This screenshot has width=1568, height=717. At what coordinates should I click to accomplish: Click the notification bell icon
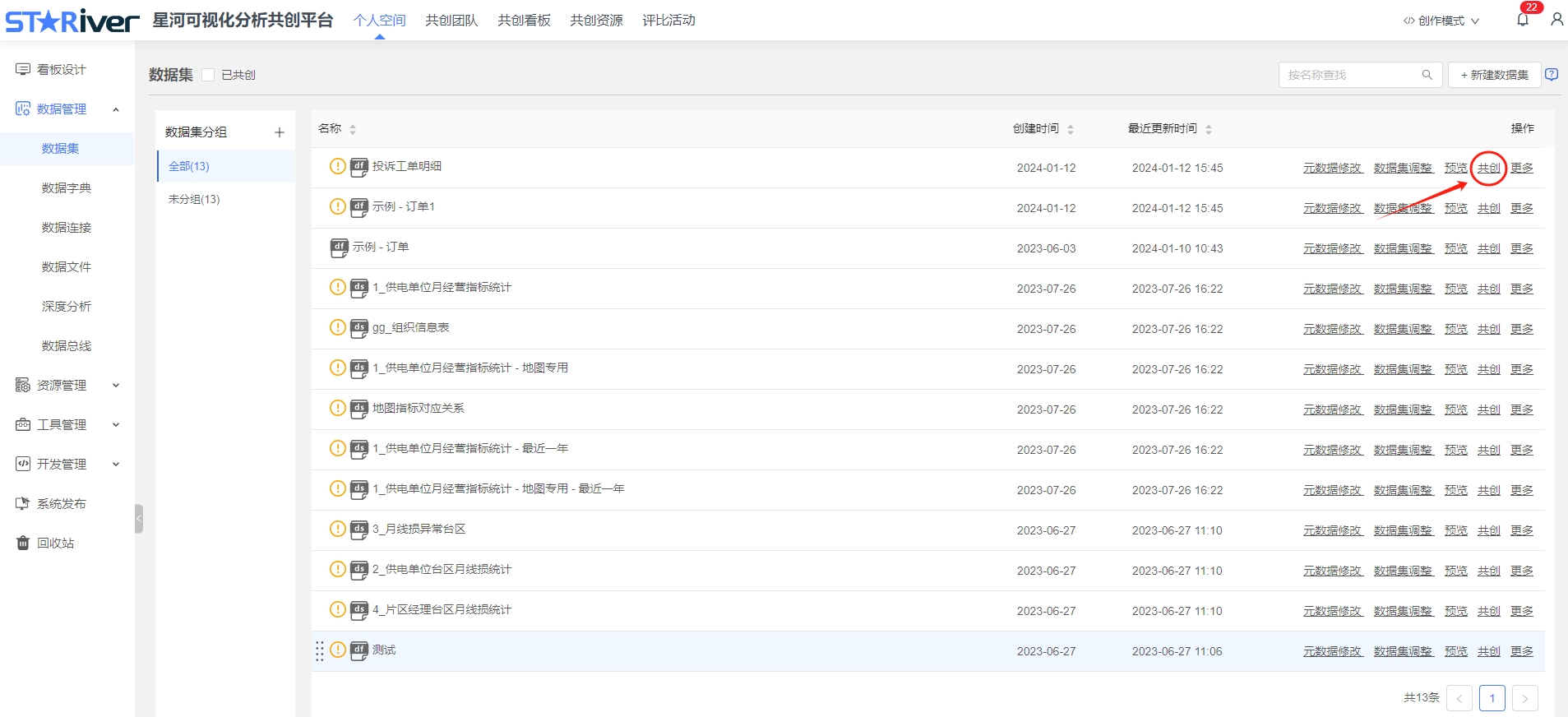click(x=1522, y=20)
